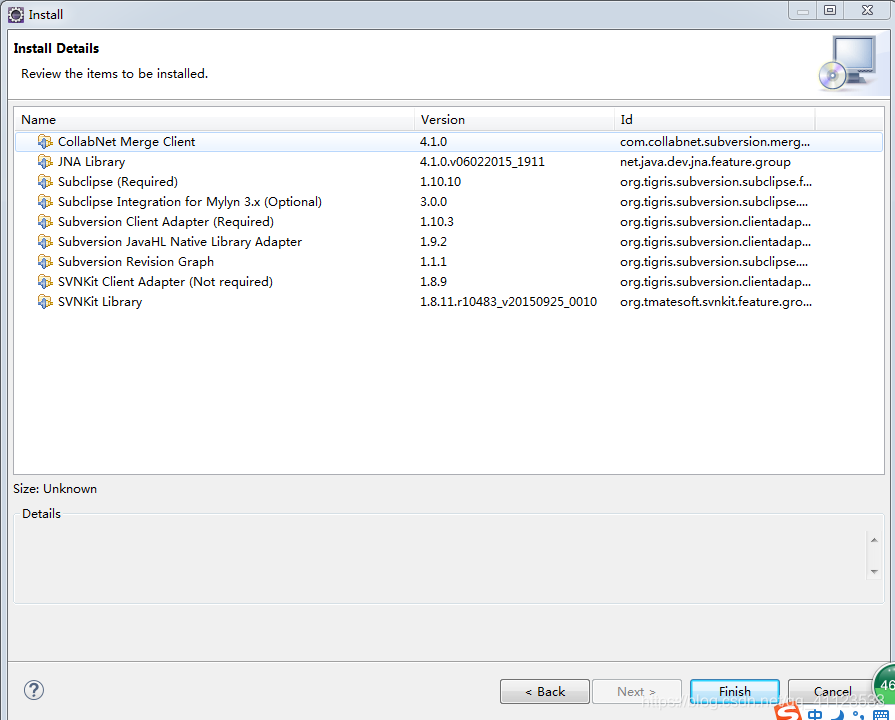Click the Subversion JavaHL Native Library icon
This screenshot has height=720, width=895.
coord(45,242)
